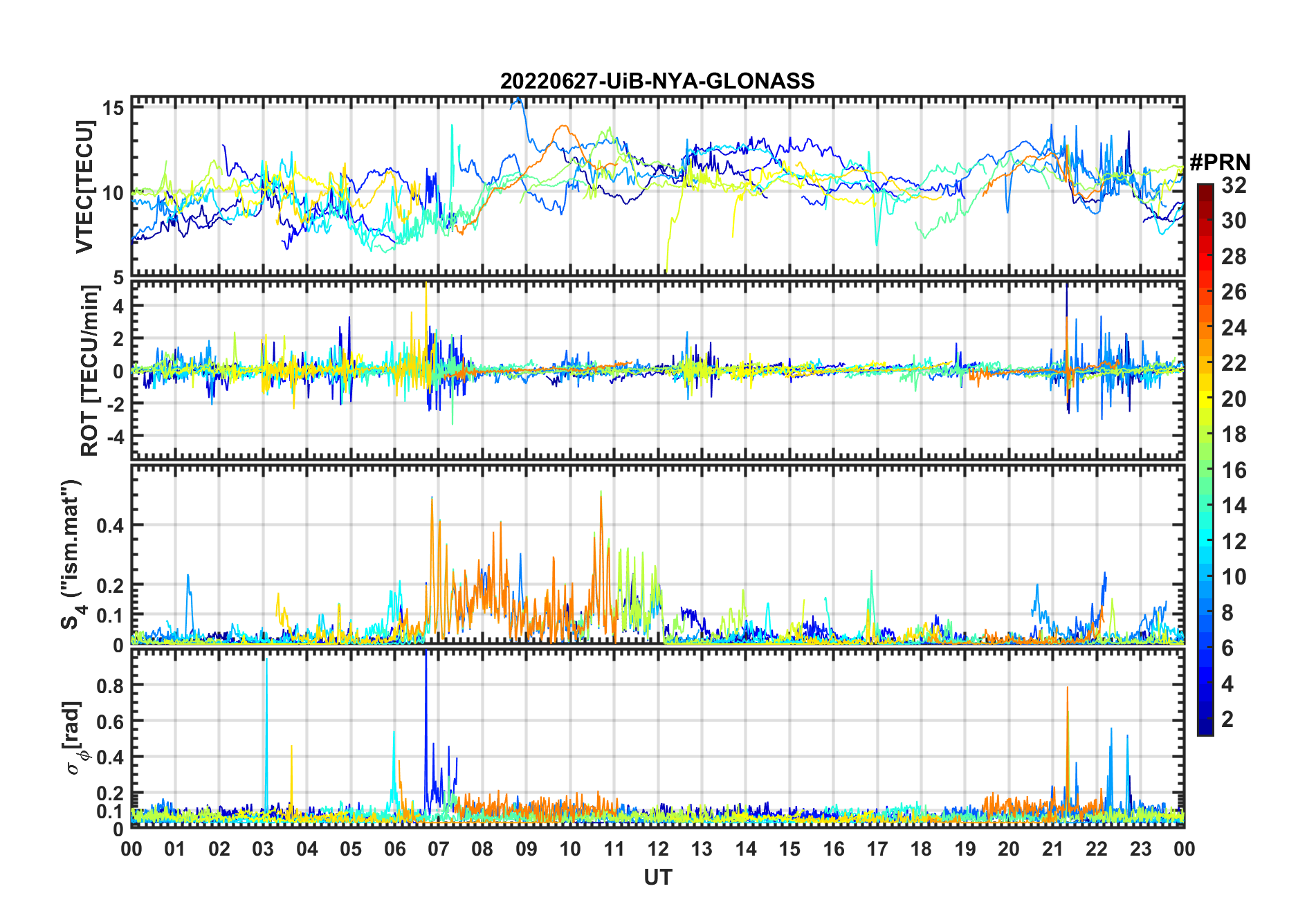
Task: Select x-axis hour label "05"
Action: coord(351,849)
